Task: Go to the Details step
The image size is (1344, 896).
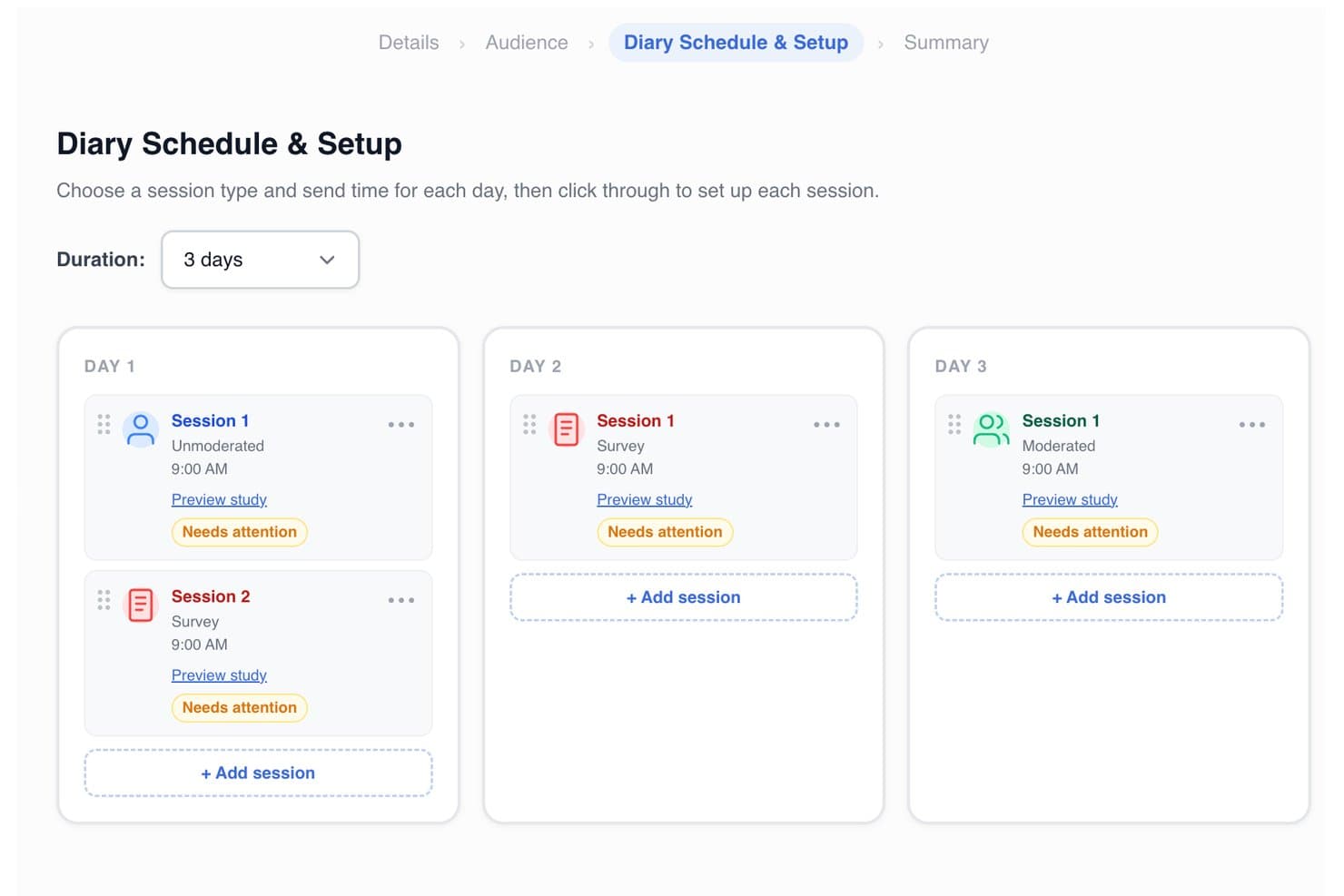Action: coord(409,43)
